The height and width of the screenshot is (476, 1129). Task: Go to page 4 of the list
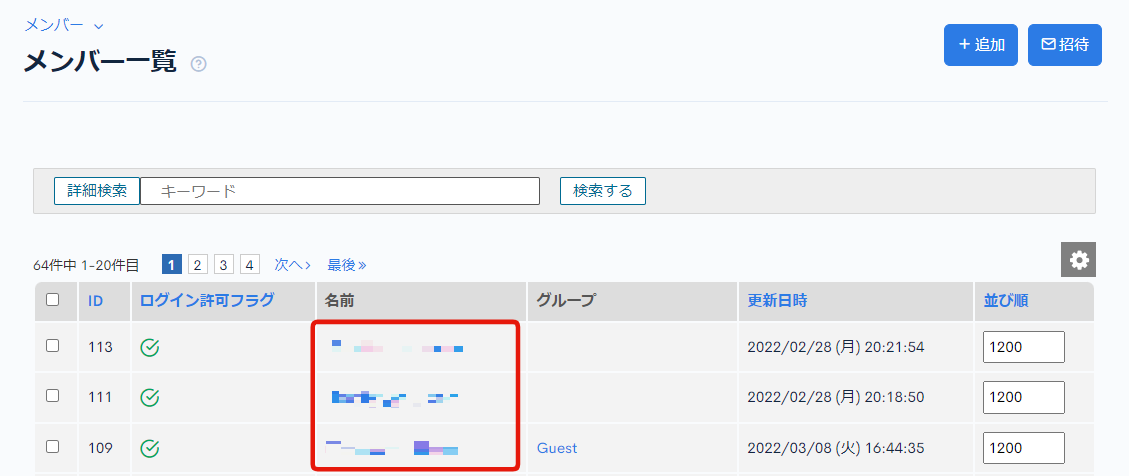tap(250, 265)
